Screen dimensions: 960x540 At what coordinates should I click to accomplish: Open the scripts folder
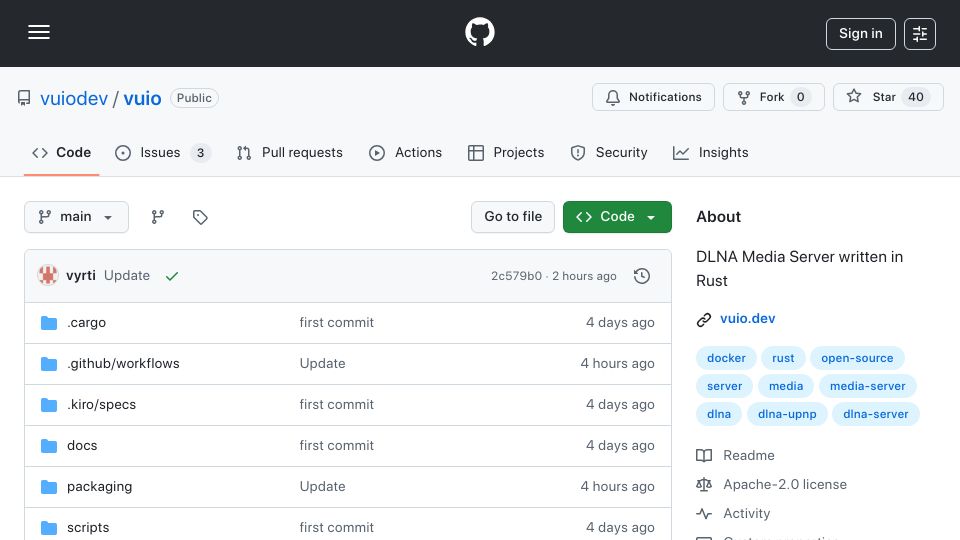[88, 528]
